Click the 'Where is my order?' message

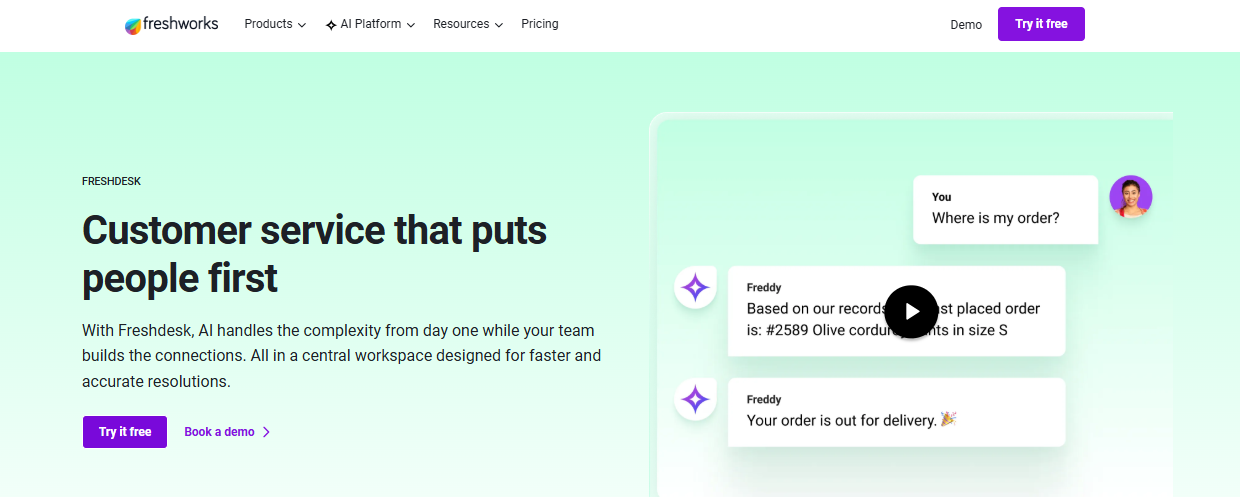pos(1005,209)
